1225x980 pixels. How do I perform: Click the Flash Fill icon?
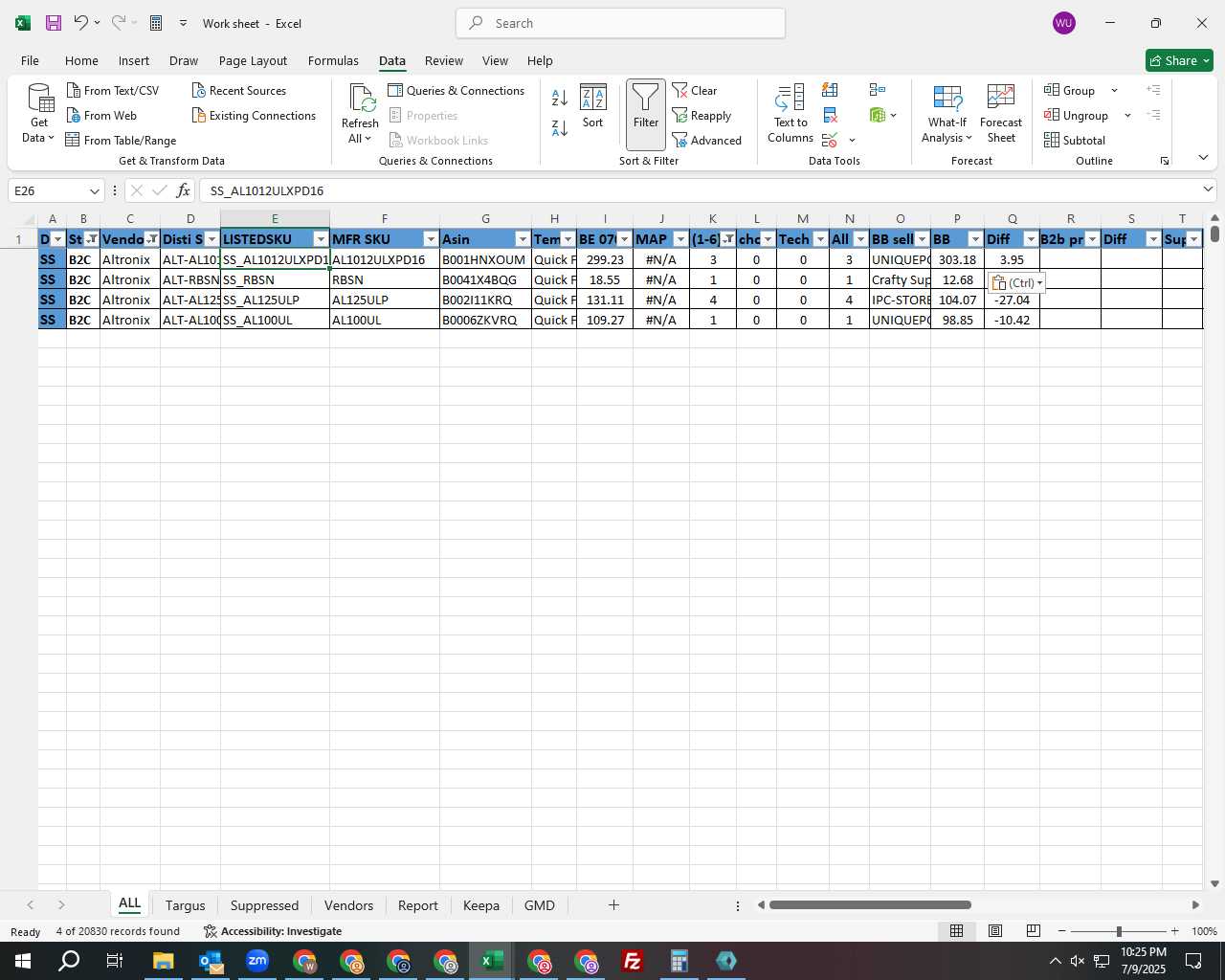(x=830, y=90)
